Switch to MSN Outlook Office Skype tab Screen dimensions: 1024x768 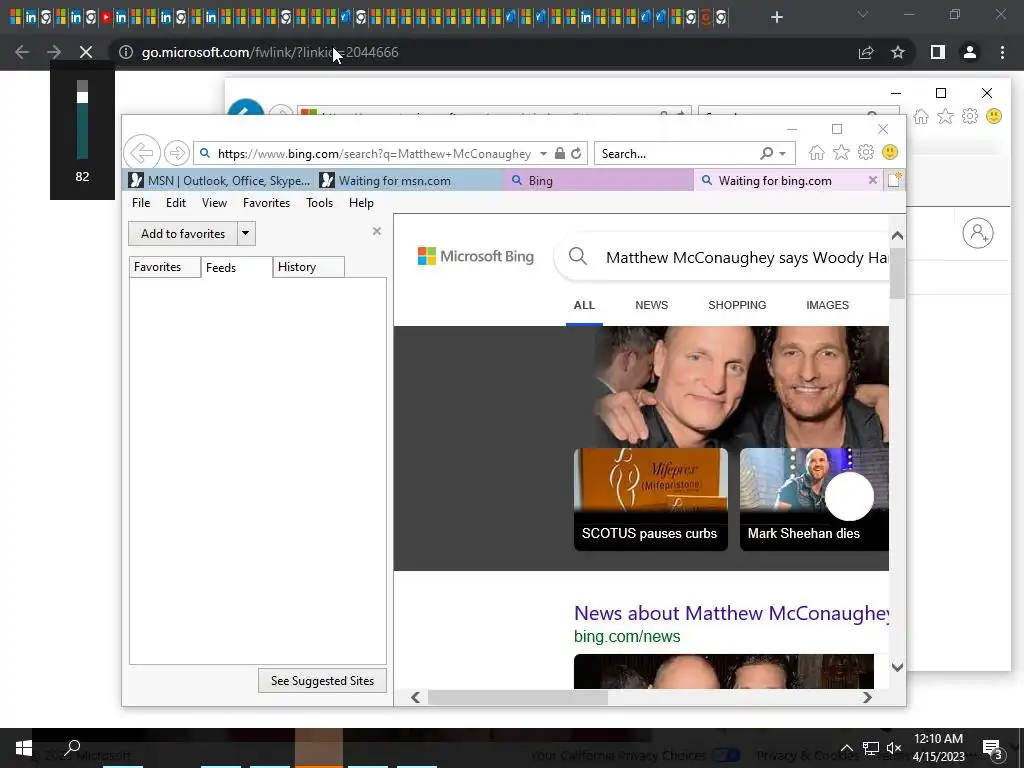click(219, 180)
